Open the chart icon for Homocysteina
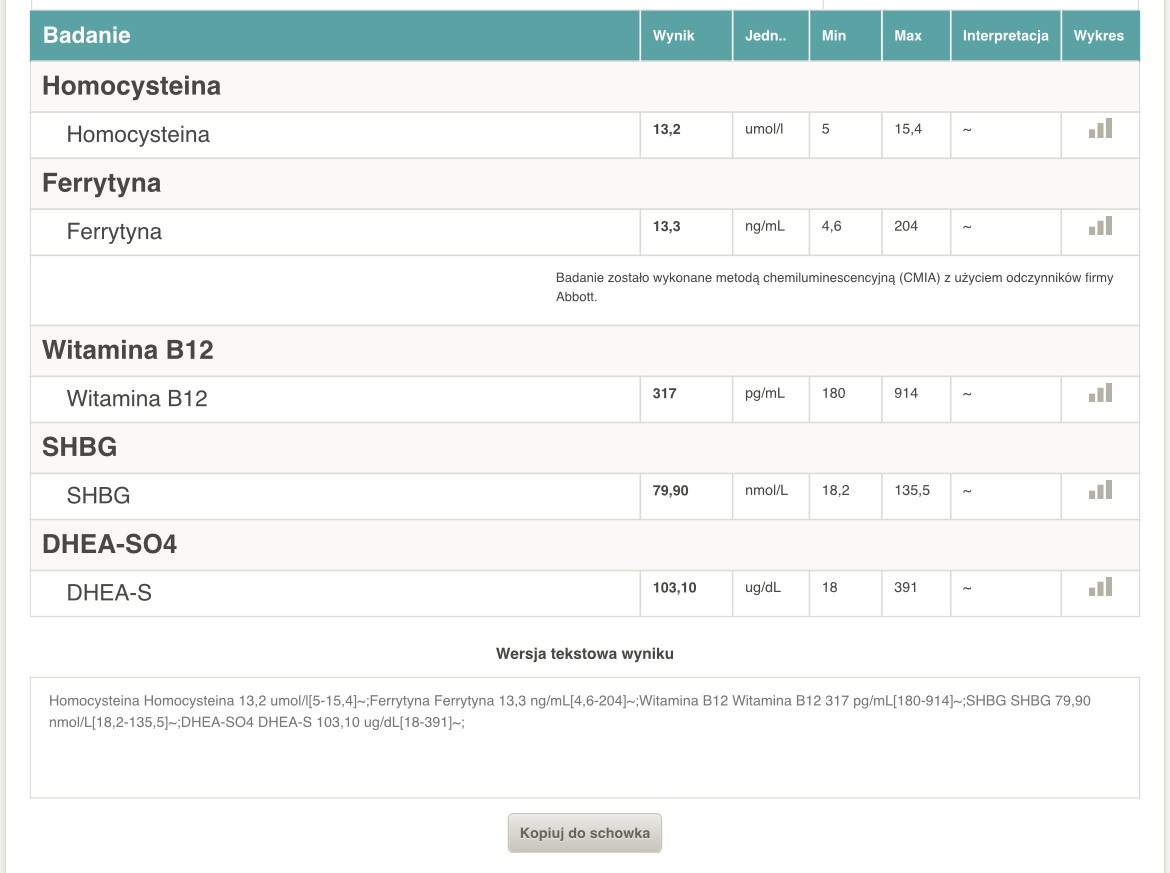1170x873 pixels. (x=1100, y=129)
